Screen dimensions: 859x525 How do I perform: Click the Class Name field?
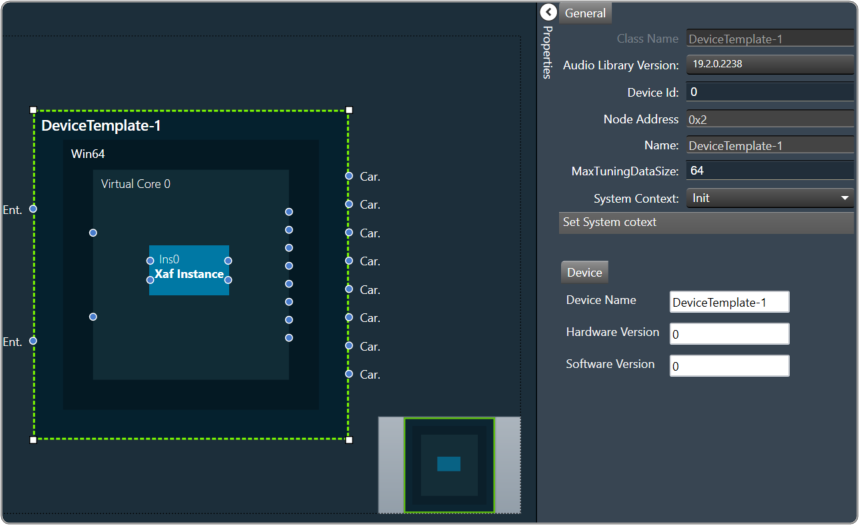770,38
